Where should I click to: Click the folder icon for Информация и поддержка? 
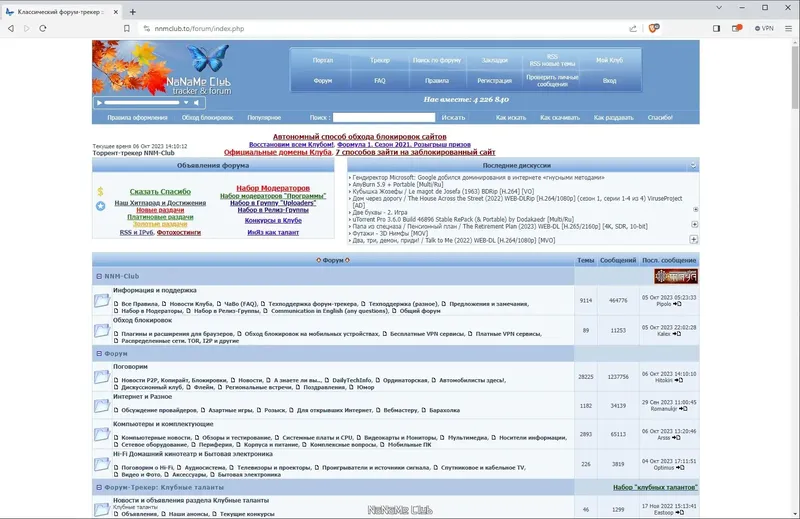[102, 301]
